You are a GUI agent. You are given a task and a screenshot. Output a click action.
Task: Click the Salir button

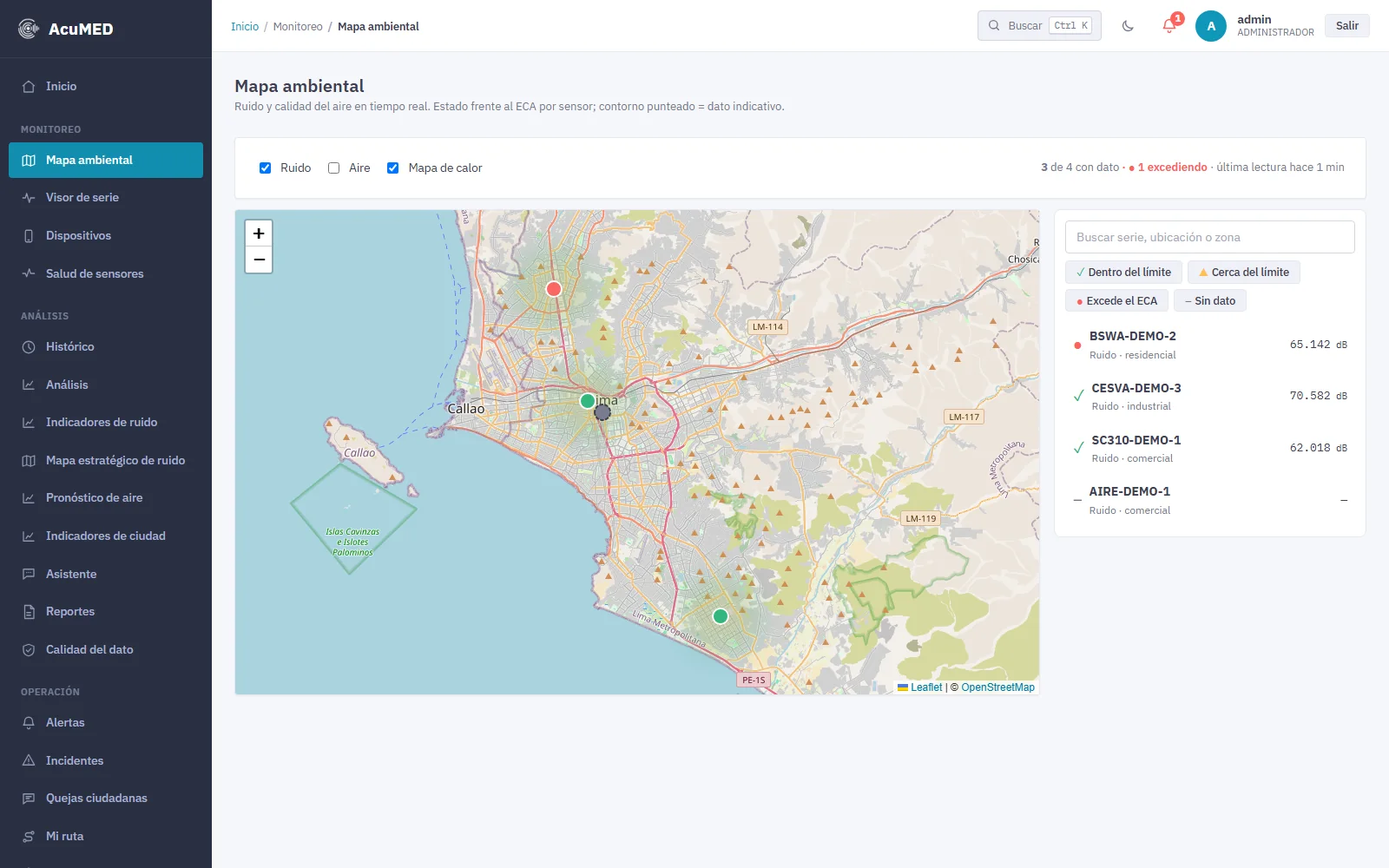click(x=1347, y=26)
